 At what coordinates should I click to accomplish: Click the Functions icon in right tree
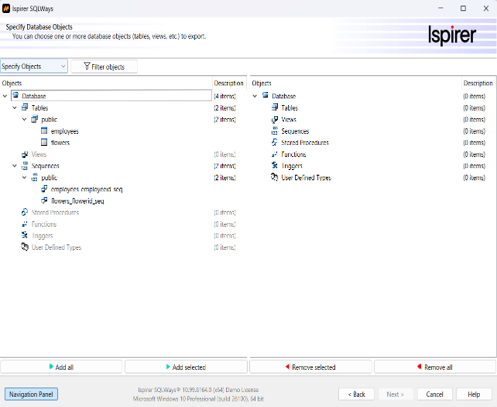(275, 154)
